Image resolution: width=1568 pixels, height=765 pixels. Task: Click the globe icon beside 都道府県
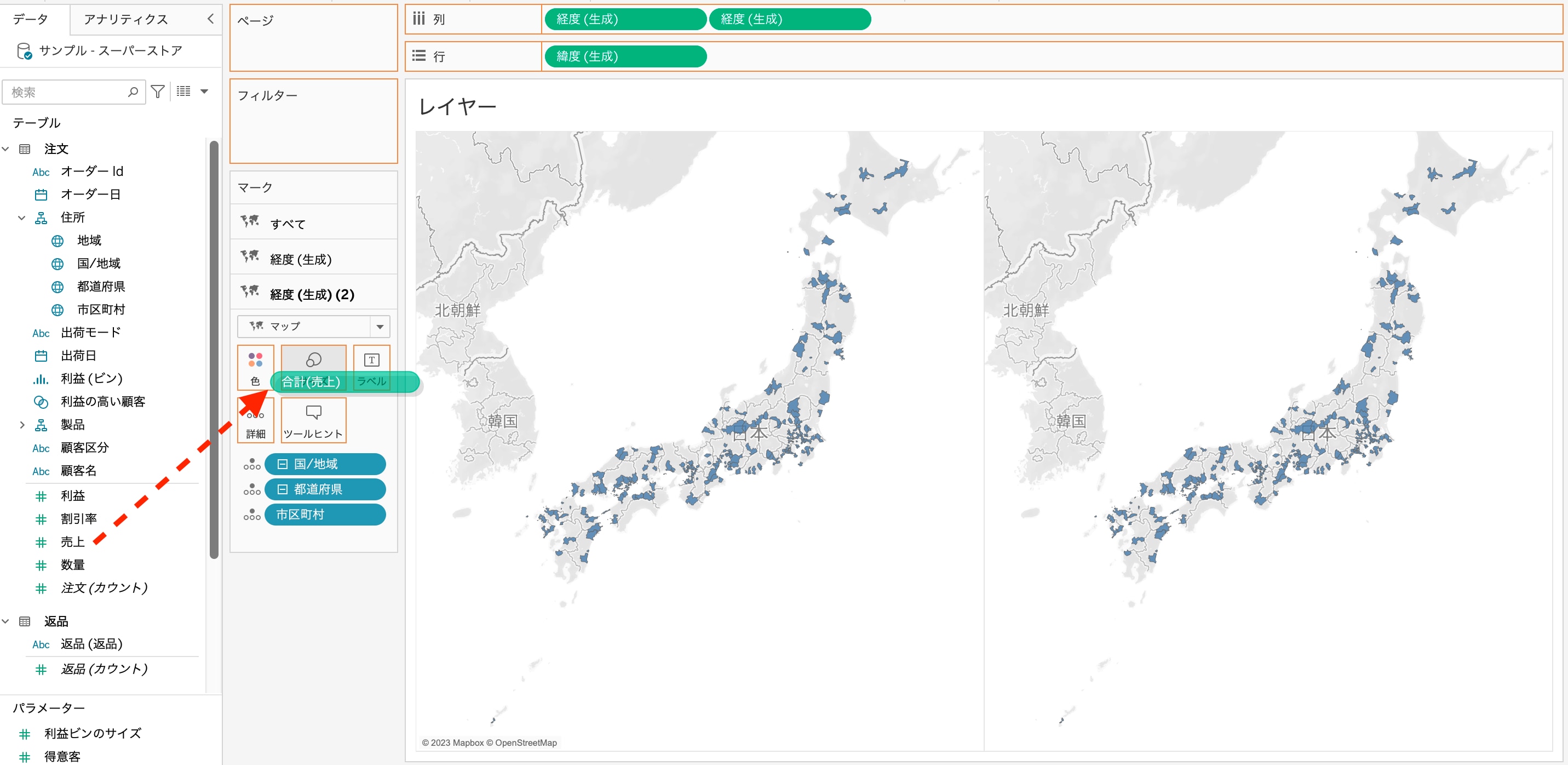coord(57,287)
